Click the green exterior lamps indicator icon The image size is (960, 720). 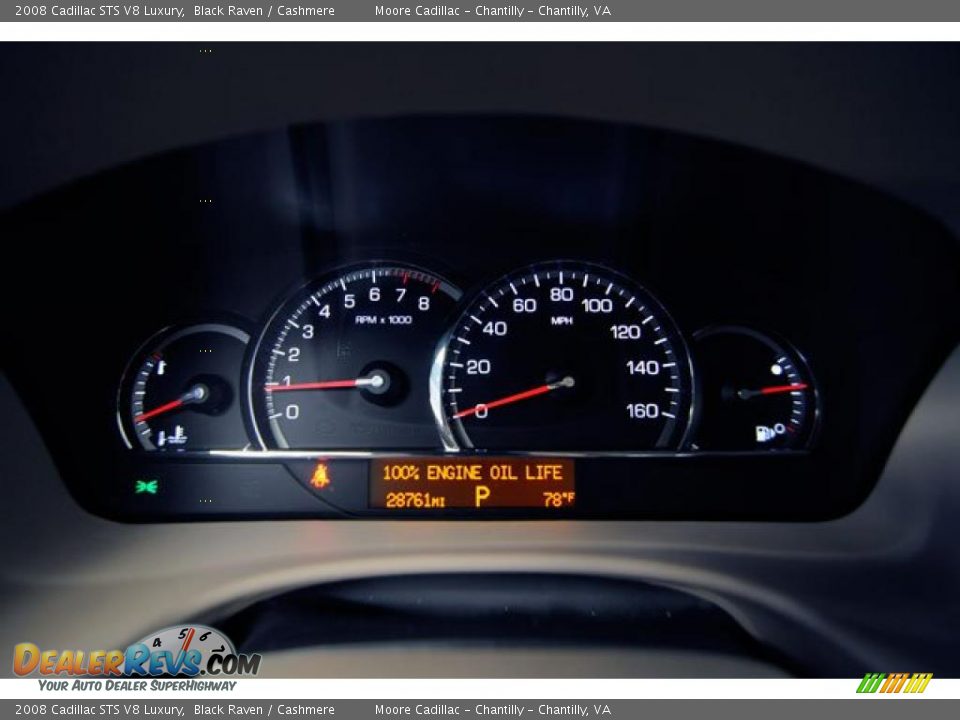(x=146, y=487)
